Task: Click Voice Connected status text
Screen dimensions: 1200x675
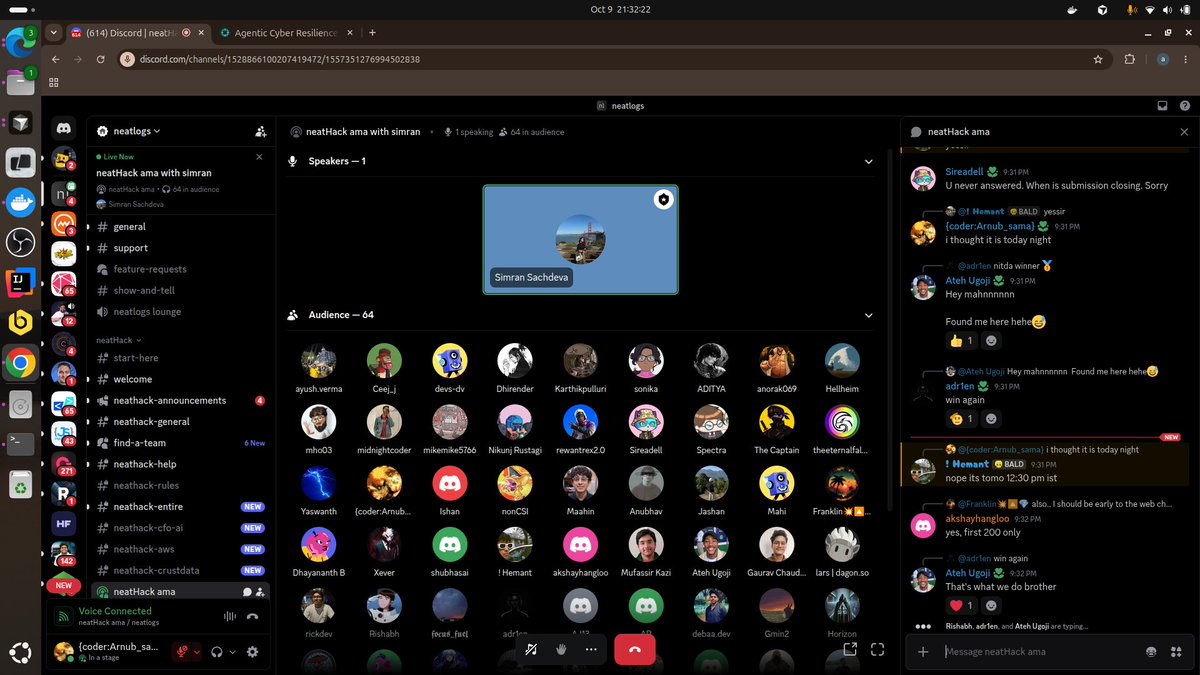Action: pos(114,611)
